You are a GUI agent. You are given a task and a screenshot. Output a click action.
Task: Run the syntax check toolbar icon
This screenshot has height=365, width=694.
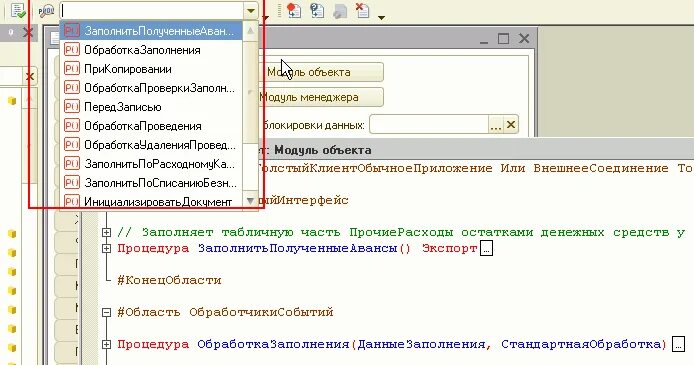tap(18, 10)
